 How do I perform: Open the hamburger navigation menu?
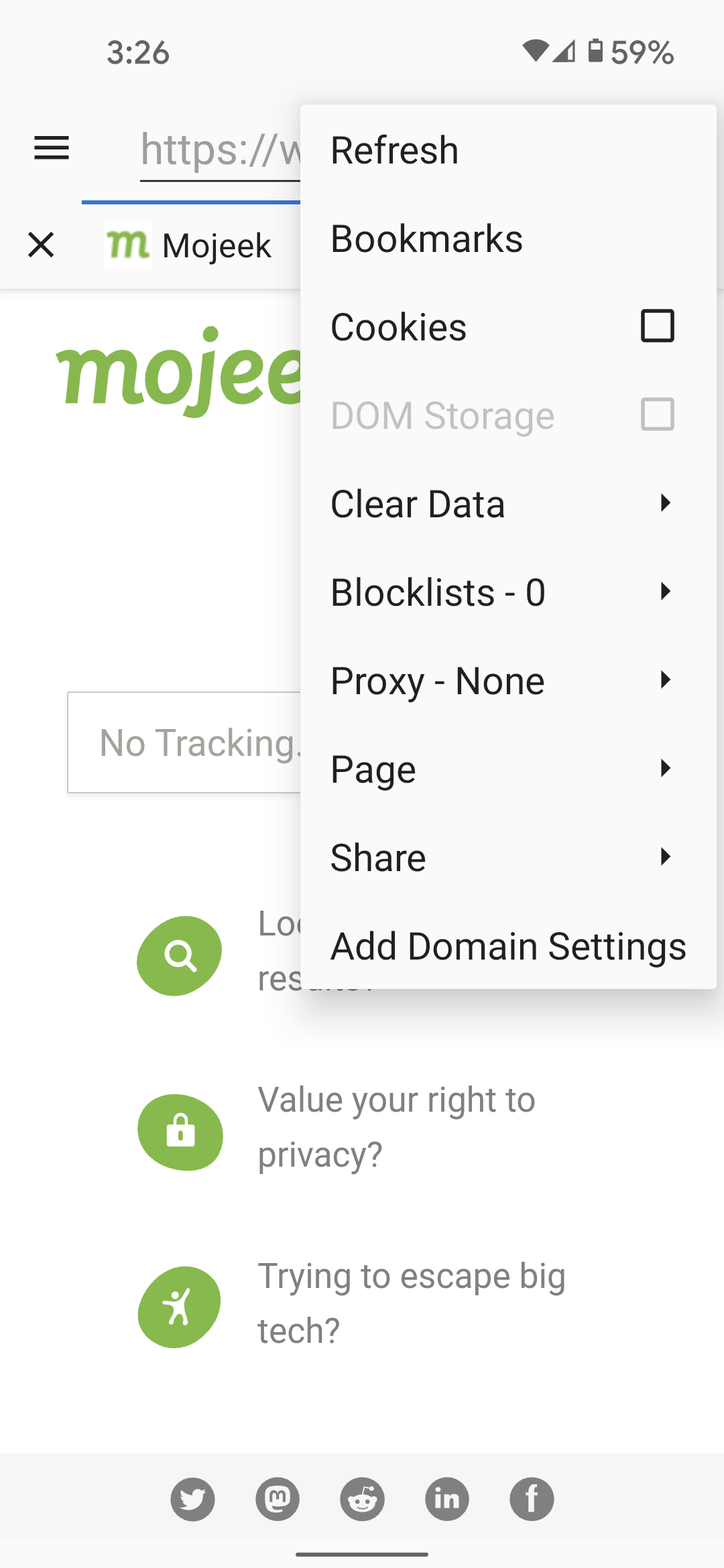tap(52, 148)
